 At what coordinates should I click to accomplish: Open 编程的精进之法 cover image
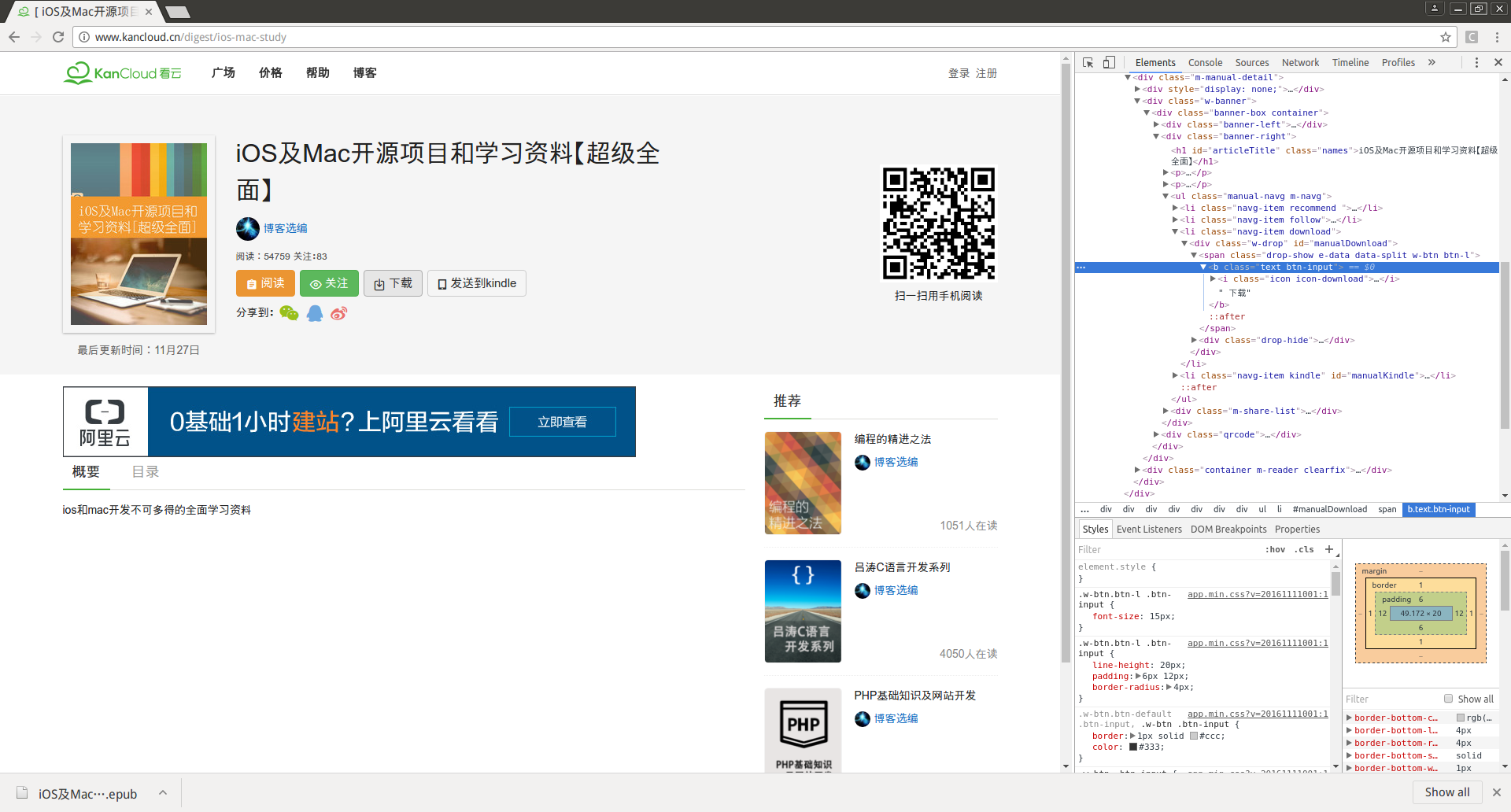tap(803, 483)
